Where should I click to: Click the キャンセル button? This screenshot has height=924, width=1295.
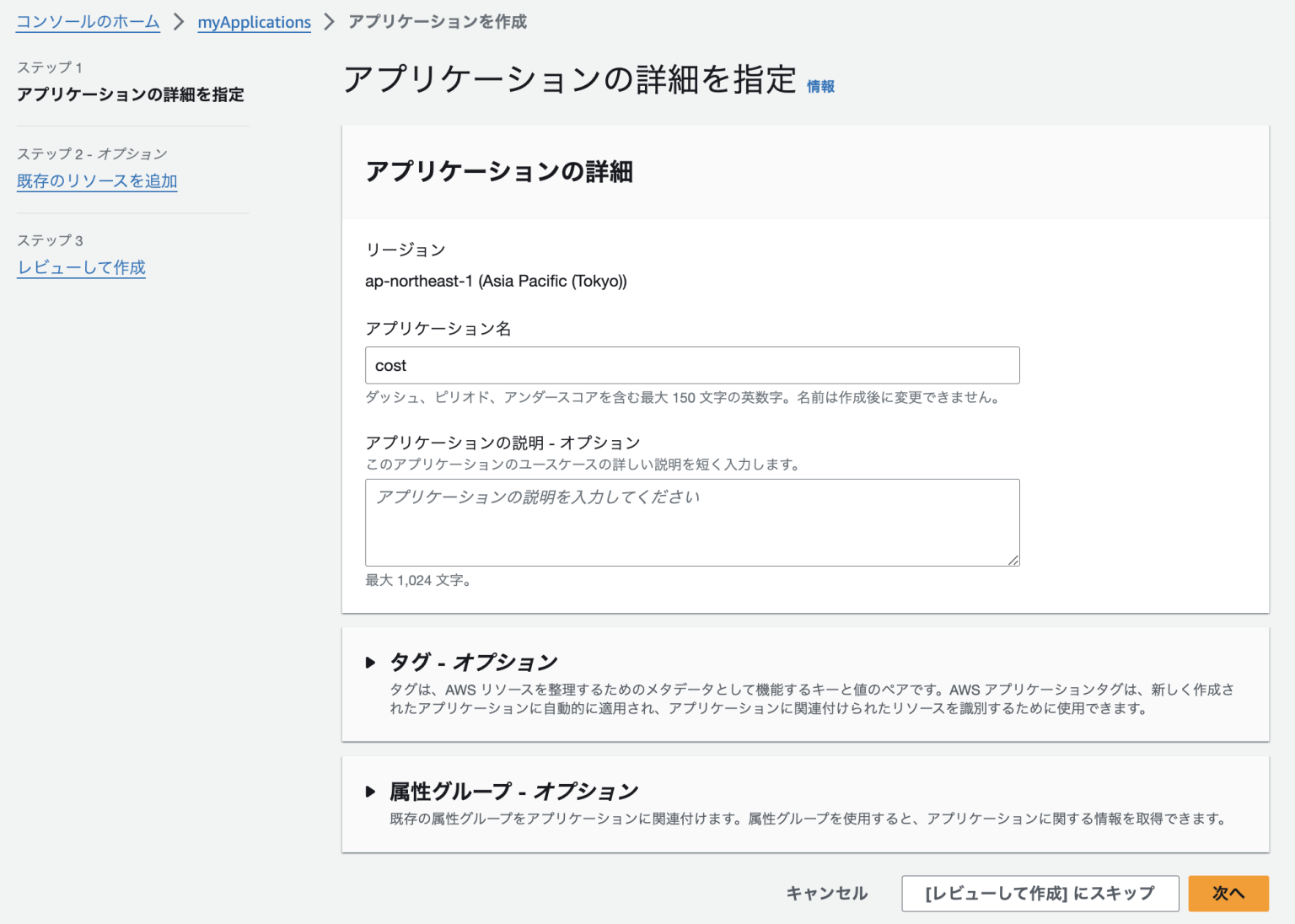825,893
